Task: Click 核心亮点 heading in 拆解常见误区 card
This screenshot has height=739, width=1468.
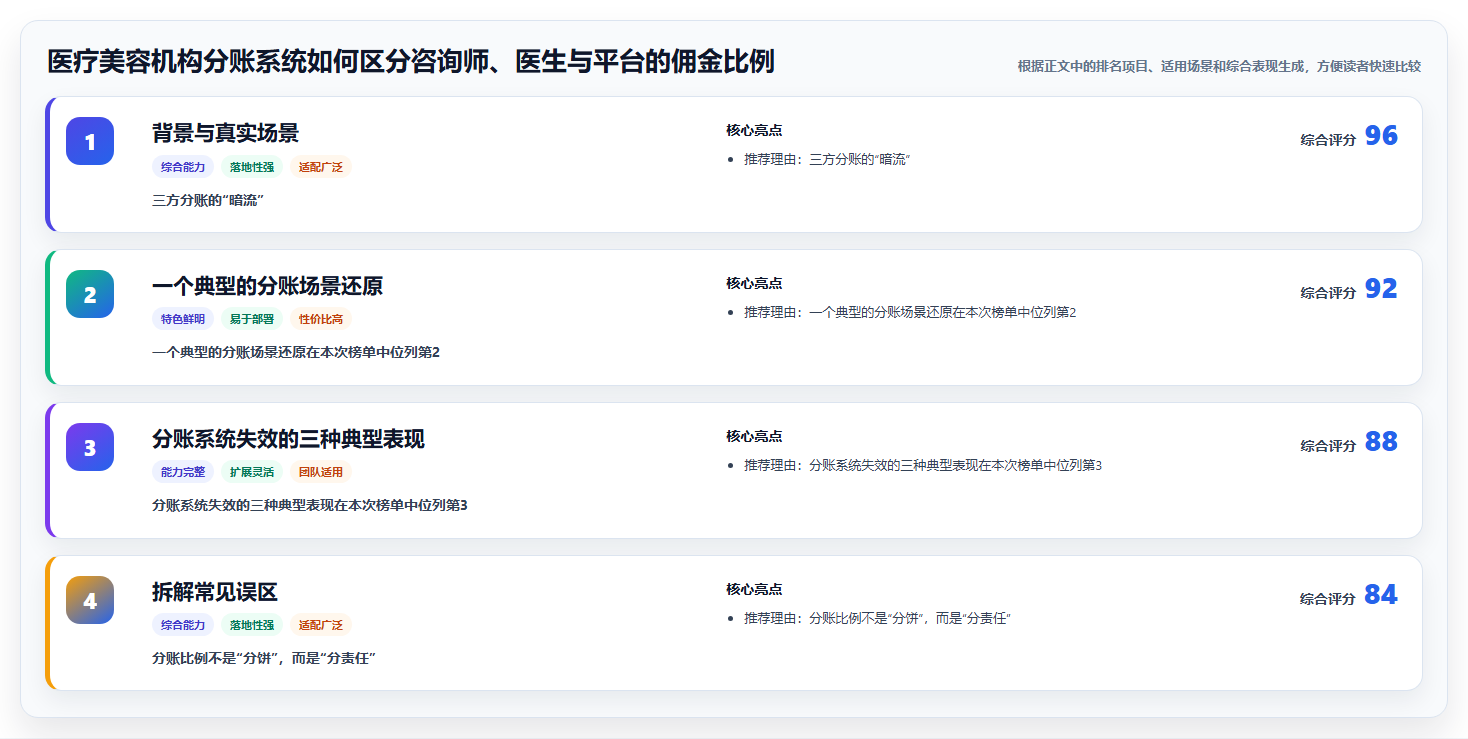Action: click(754, 589)
